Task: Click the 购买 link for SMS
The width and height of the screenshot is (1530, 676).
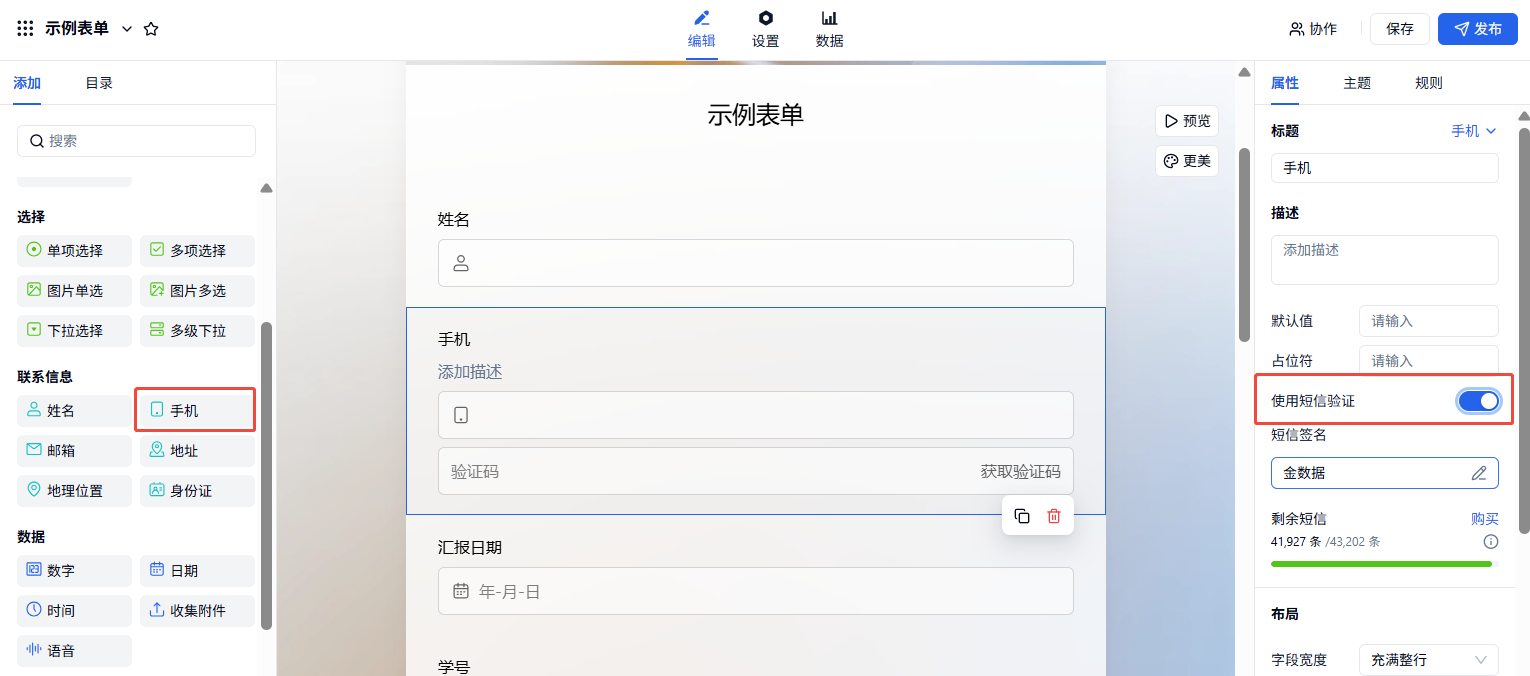Action: (1484, 519)
